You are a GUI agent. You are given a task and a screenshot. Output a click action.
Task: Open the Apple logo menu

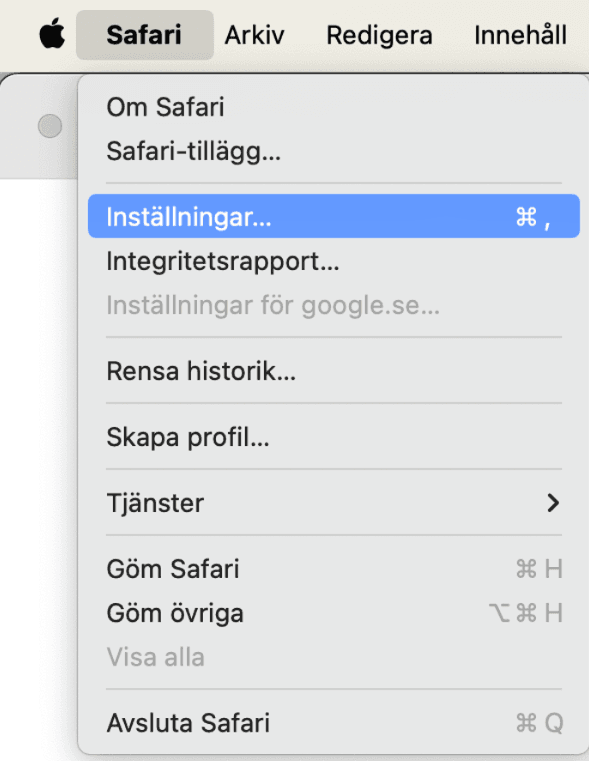(52, 34)
